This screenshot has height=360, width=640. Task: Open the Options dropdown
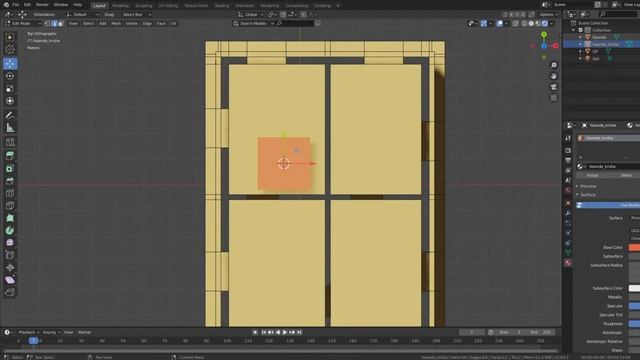tap(549, 14)
